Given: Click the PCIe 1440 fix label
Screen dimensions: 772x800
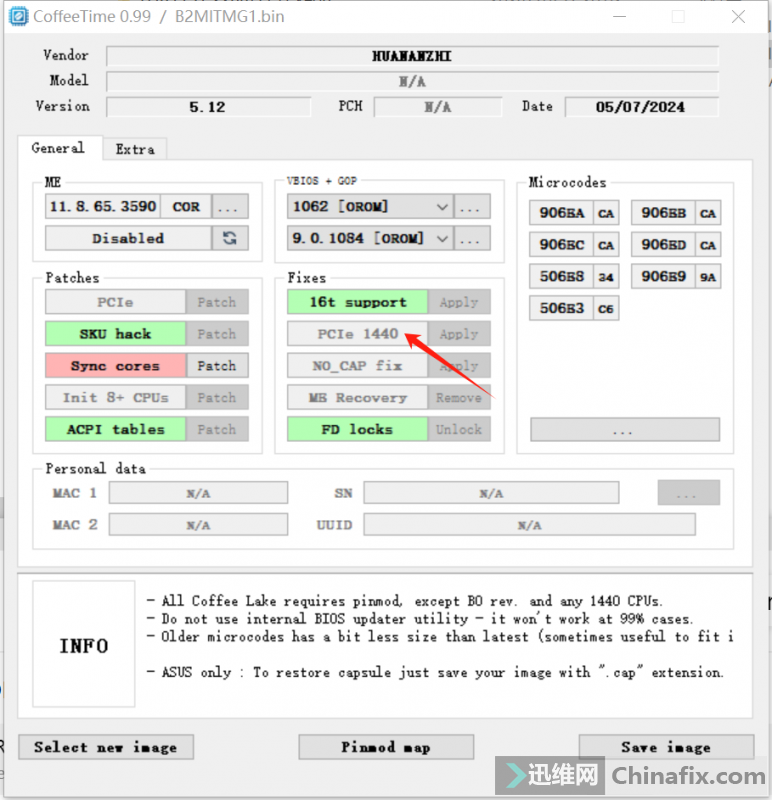Looking at the screenshot, I should click(358, 334).
